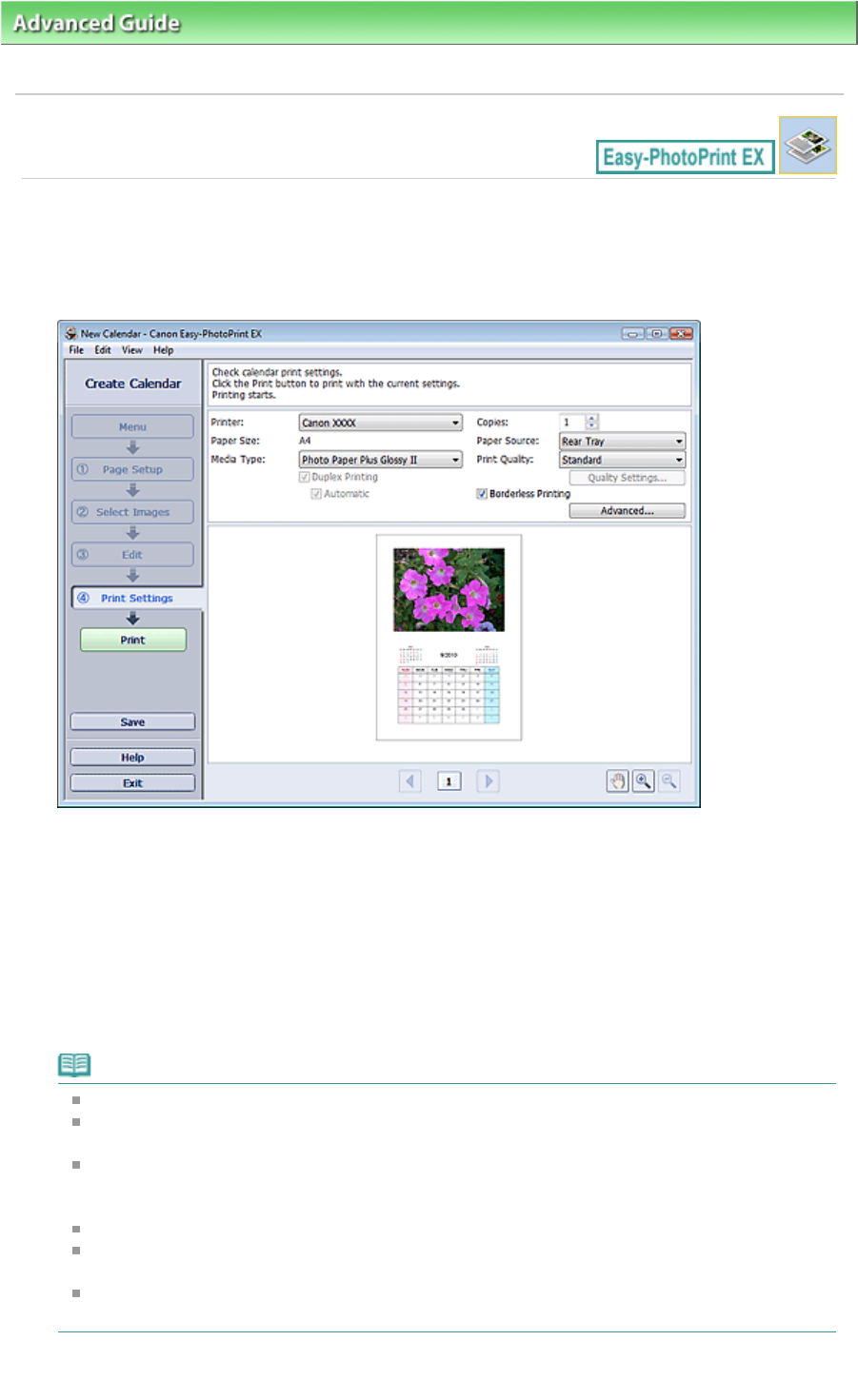Click the Advanced... button
This screenshot has width=858, height=1400.
click(x=628, y=511)
